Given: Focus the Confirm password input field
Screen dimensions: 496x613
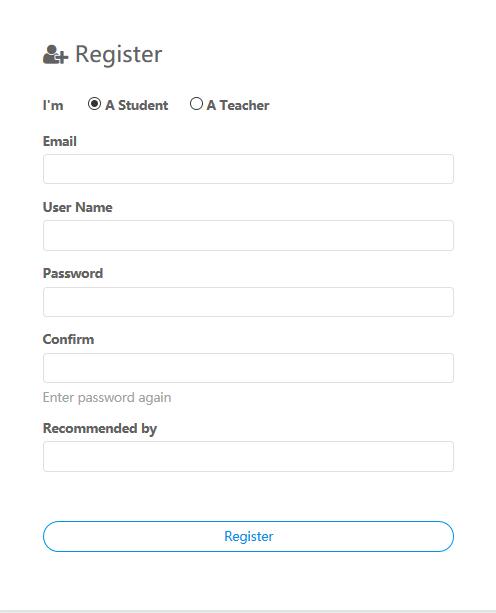Looking at the screenshot, I should (x=248, y=368).
